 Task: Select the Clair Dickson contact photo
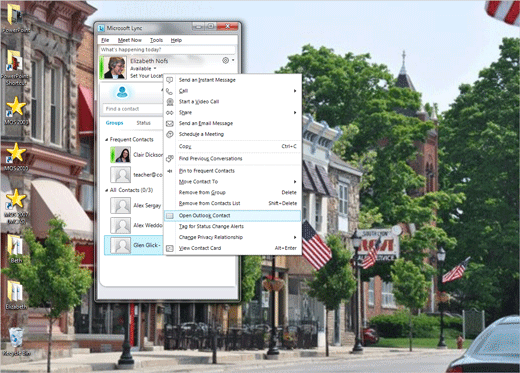[121, 155]
